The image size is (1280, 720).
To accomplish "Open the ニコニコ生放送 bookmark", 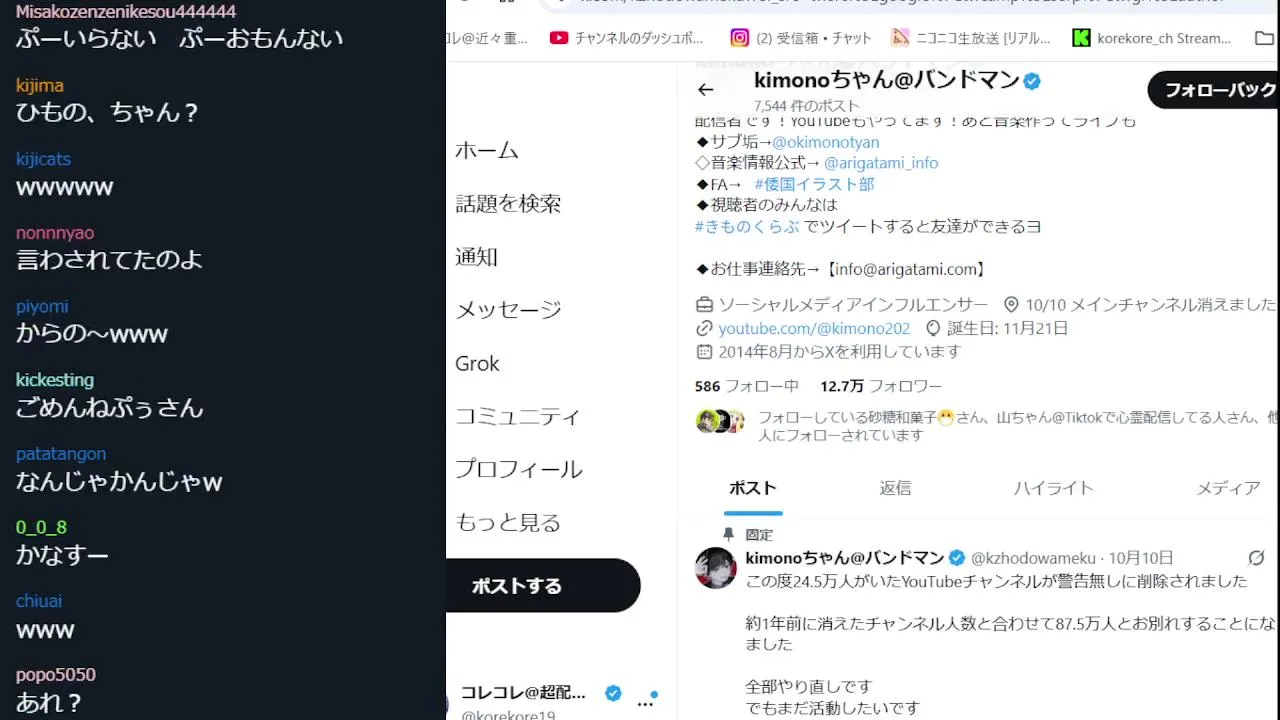I will point(971,38).
